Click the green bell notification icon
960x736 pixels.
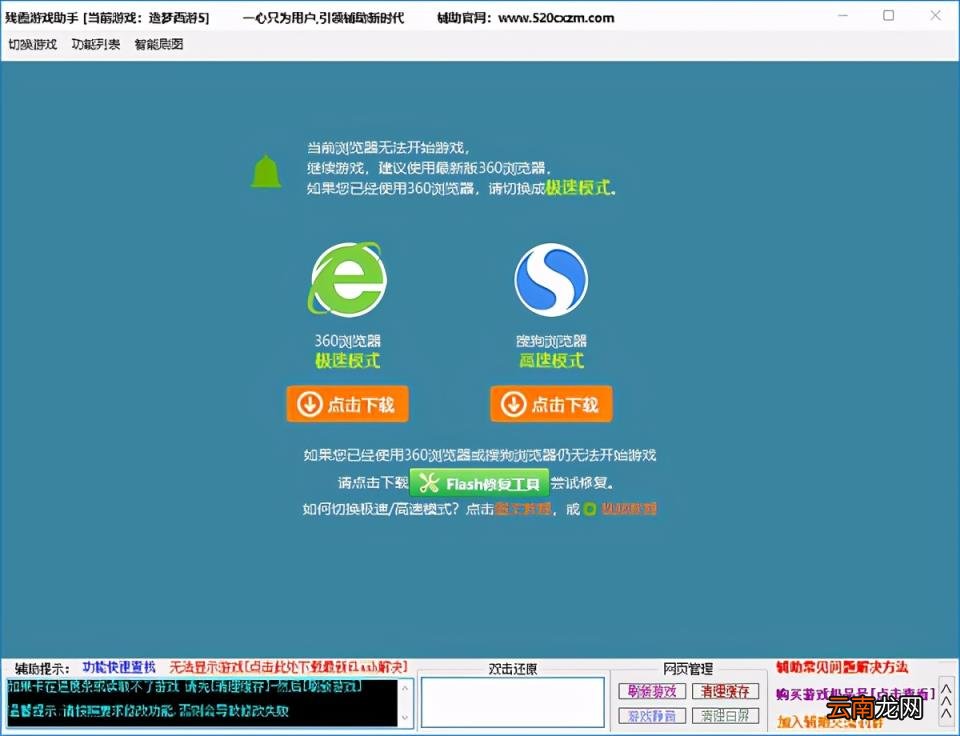pyautogui.click(x=266, y=171)
